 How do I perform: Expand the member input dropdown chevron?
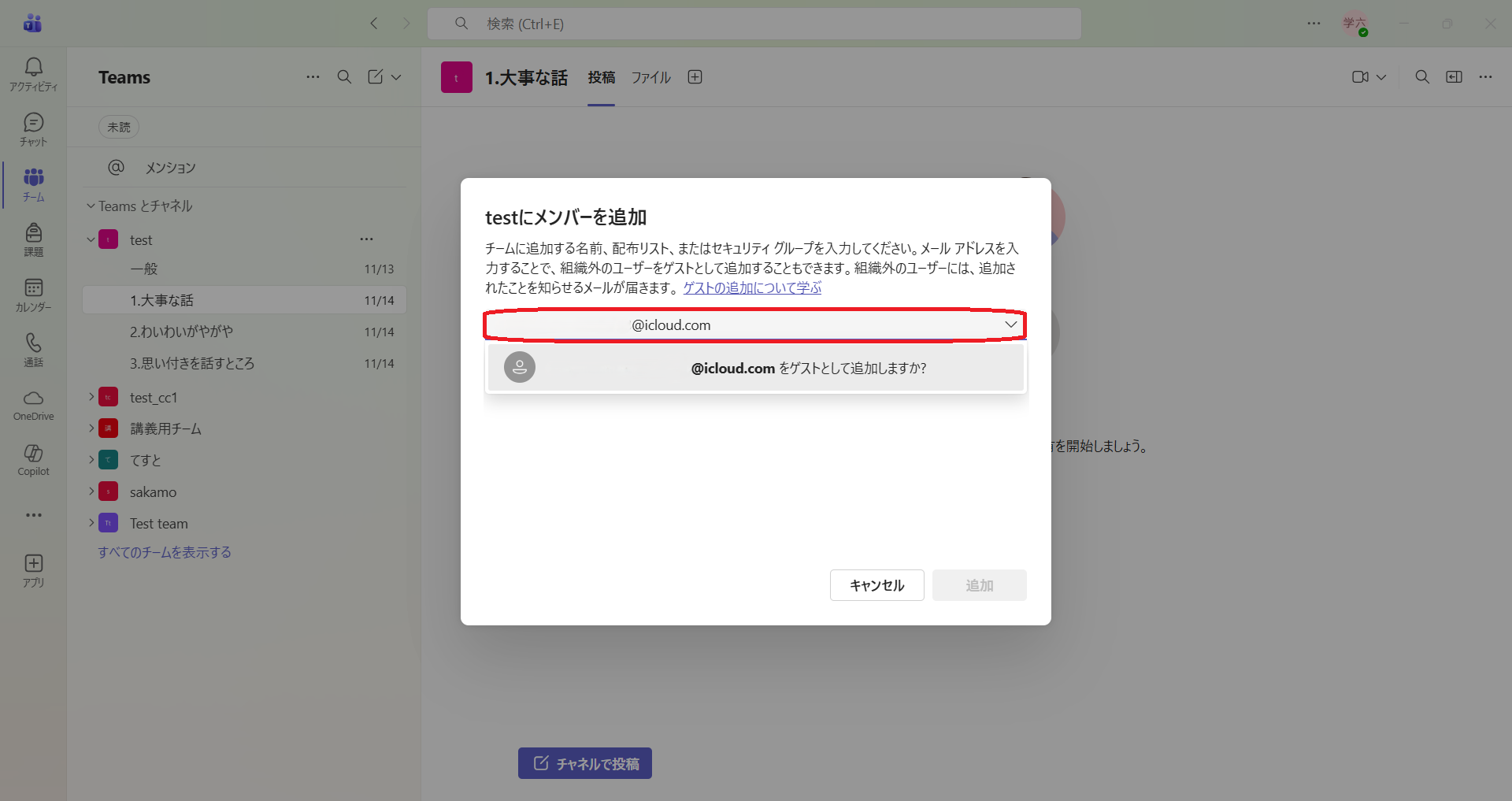click(x=1010, y=324)
